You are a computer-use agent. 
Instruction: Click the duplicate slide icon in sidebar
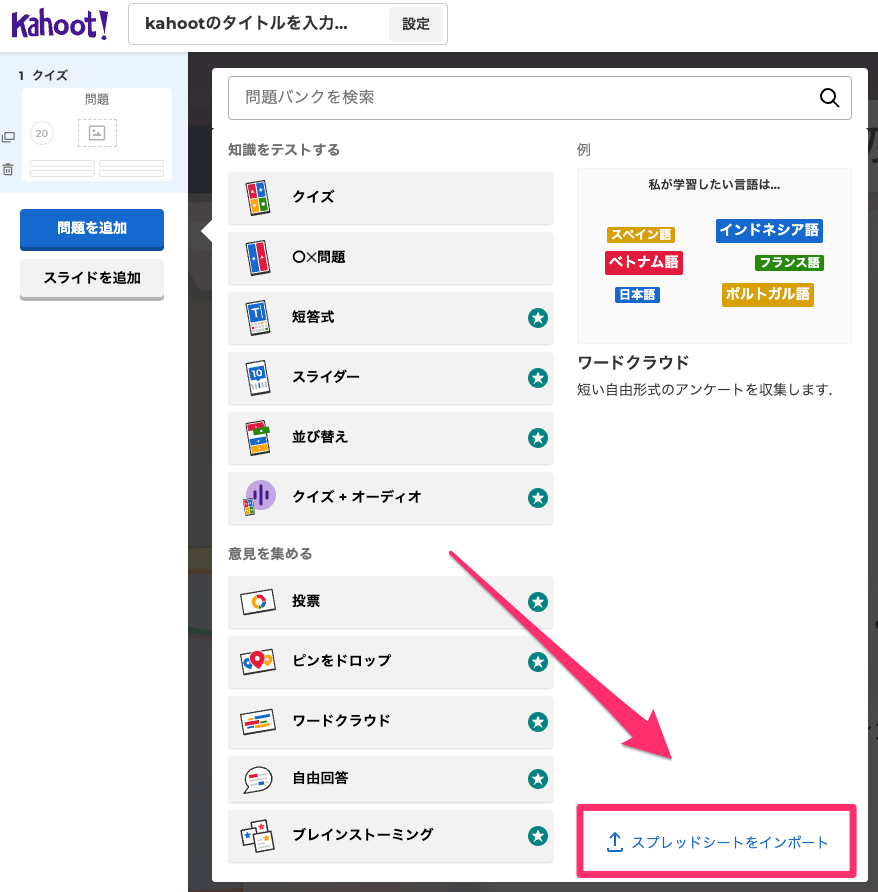click(8, 137)
